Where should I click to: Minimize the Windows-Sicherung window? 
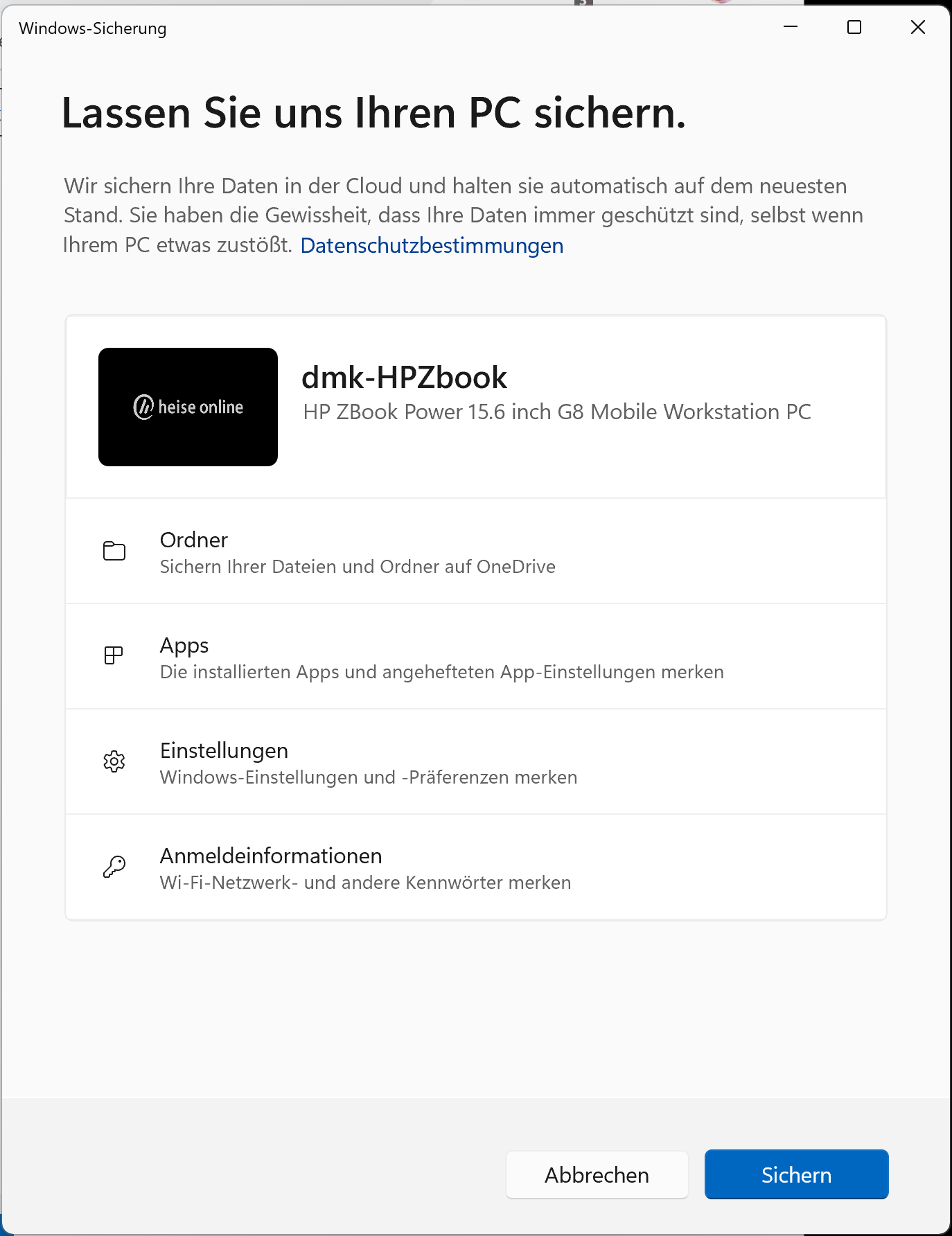tap(791, 27)
